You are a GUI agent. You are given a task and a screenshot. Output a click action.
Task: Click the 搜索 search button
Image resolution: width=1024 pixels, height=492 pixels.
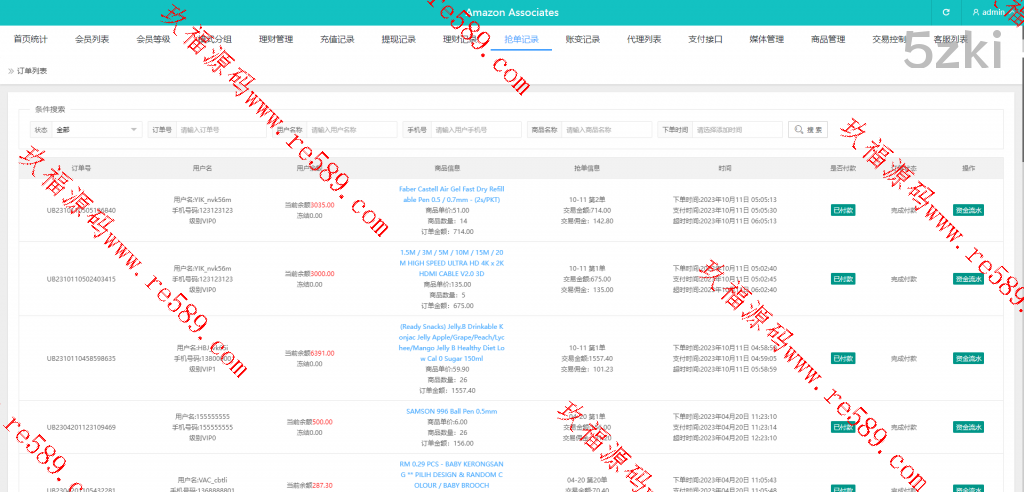point(808,129)
